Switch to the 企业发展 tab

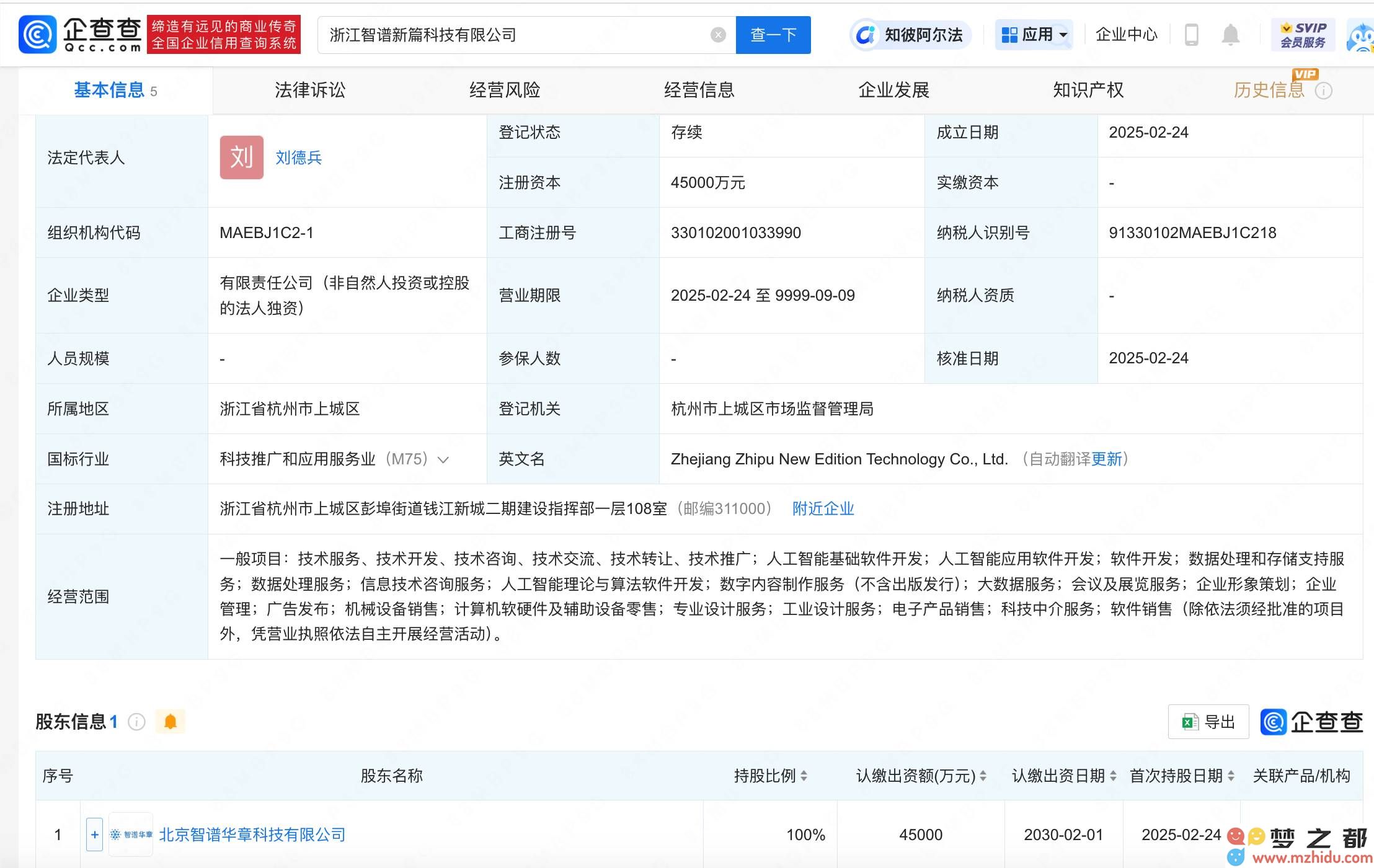pyautogui.click(x=893, y=91)
